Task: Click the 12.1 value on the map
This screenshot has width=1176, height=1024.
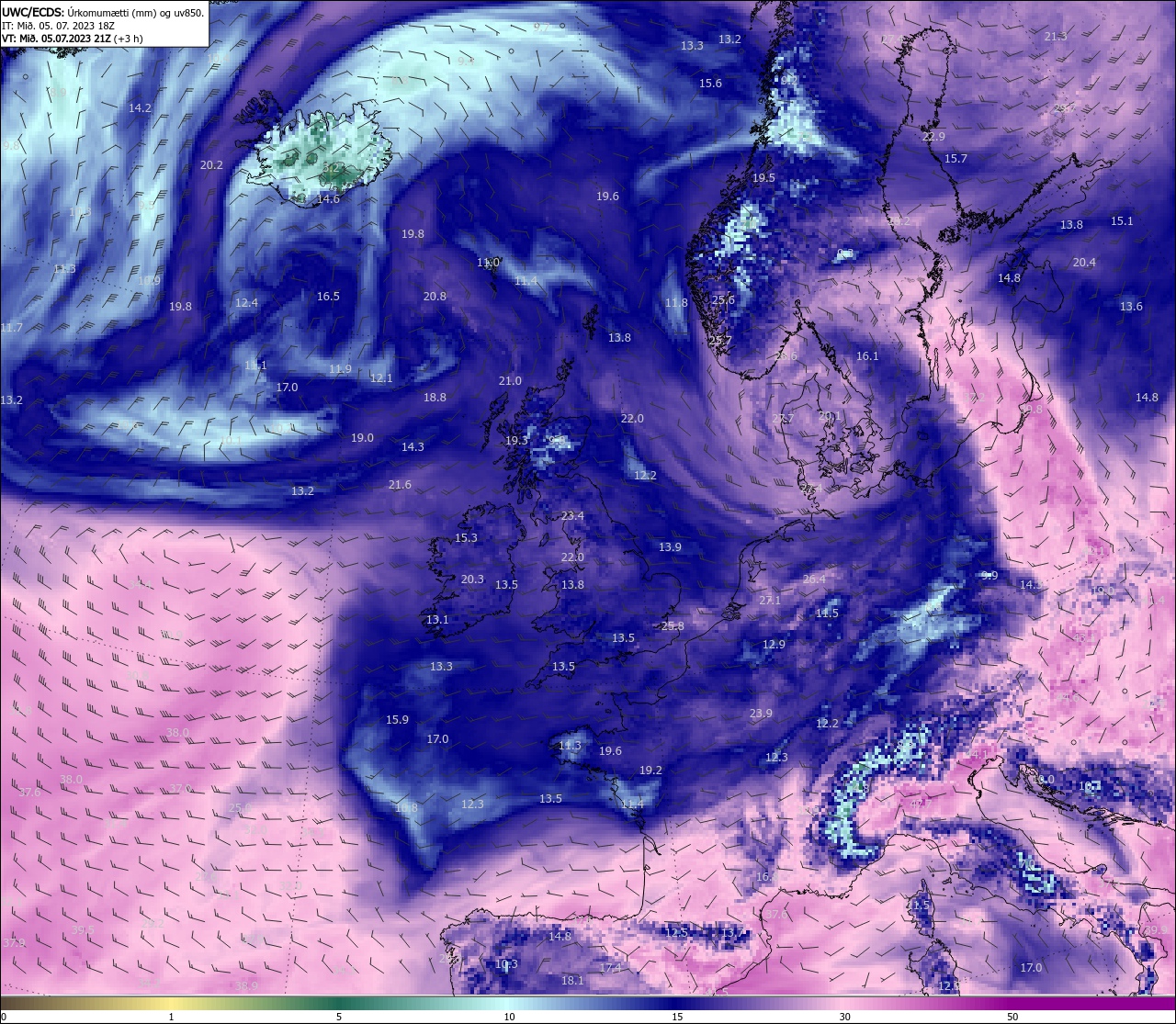Action: point(381,378)
